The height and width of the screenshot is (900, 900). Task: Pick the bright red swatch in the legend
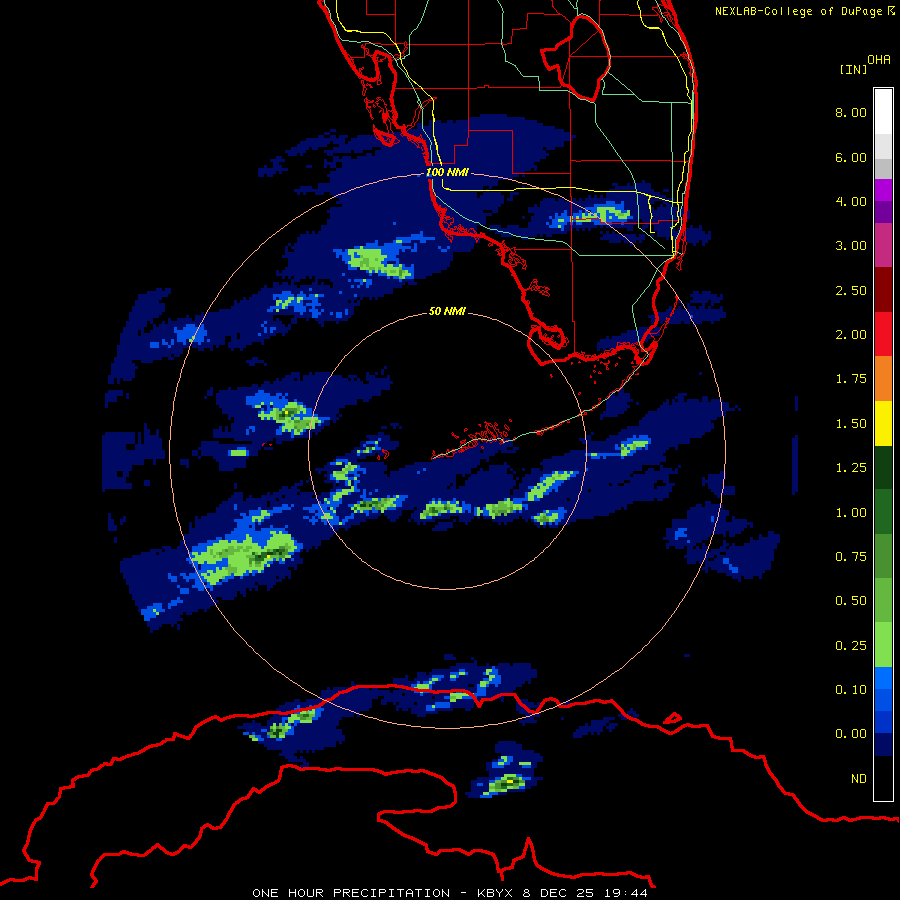[883, 335]
